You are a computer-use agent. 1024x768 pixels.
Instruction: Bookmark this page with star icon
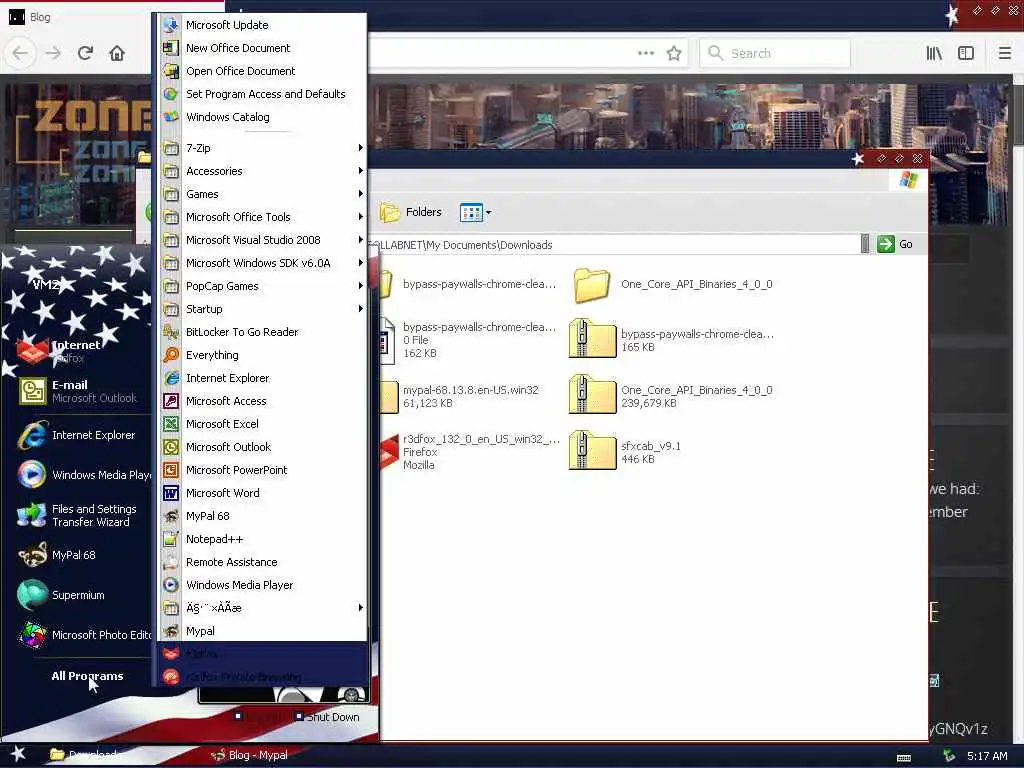674,53
